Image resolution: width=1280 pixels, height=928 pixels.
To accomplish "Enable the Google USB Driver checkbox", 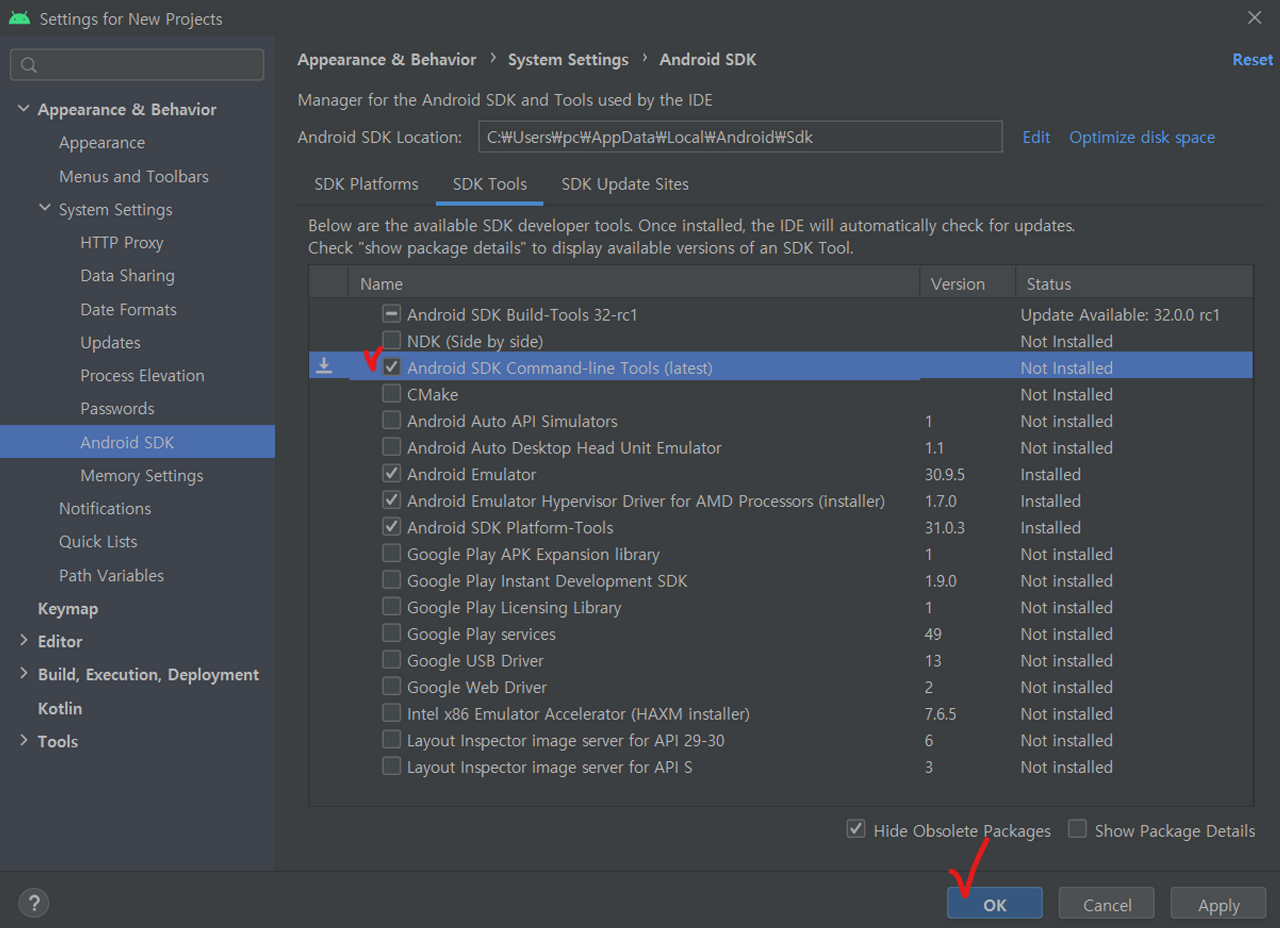I will click(x=392, y=660).
